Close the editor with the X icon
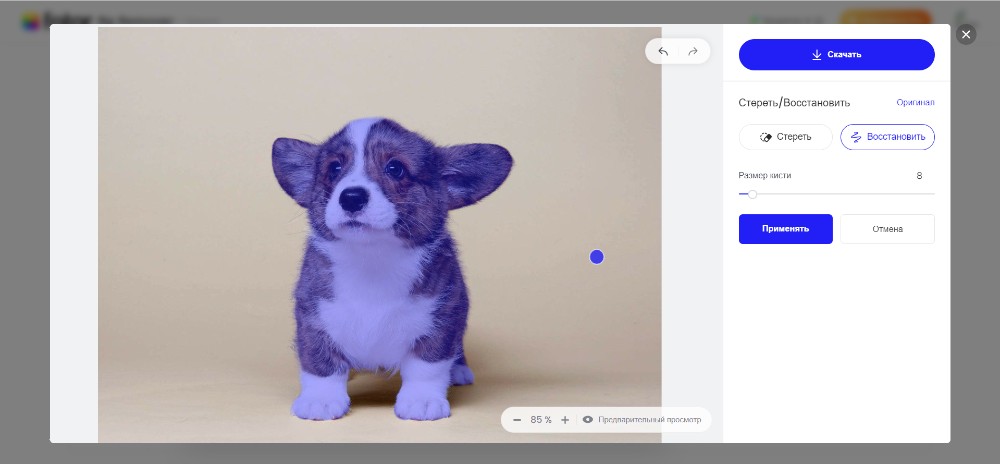 click(965, 34)
